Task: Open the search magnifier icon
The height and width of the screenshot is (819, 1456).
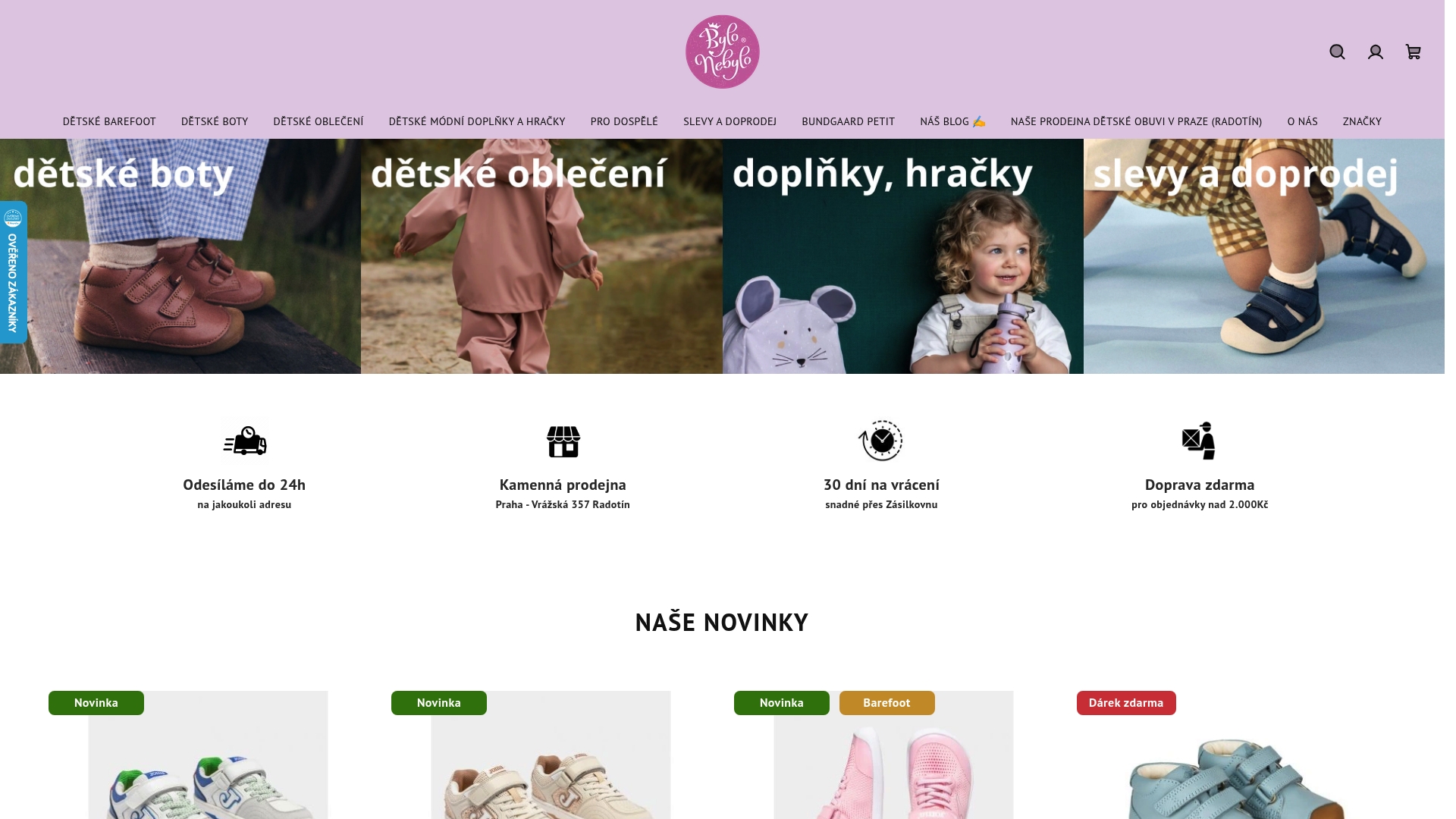Action: point(1337,52)
